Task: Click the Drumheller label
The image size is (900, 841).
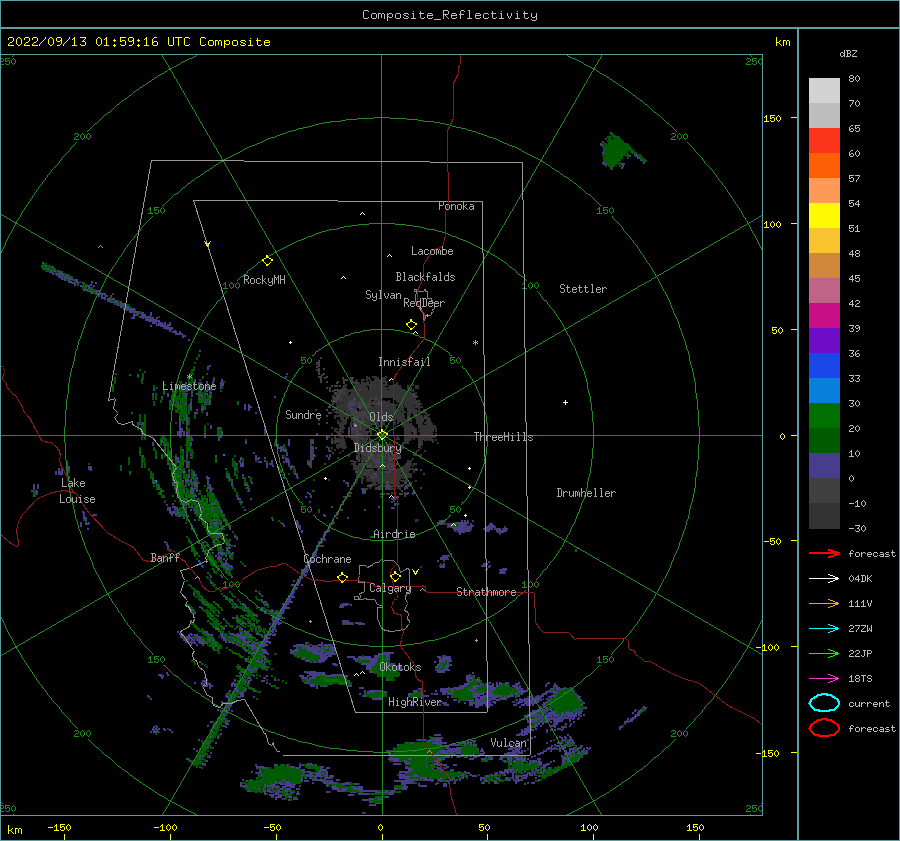Action: pyautogui.click(x=586, y=493)
